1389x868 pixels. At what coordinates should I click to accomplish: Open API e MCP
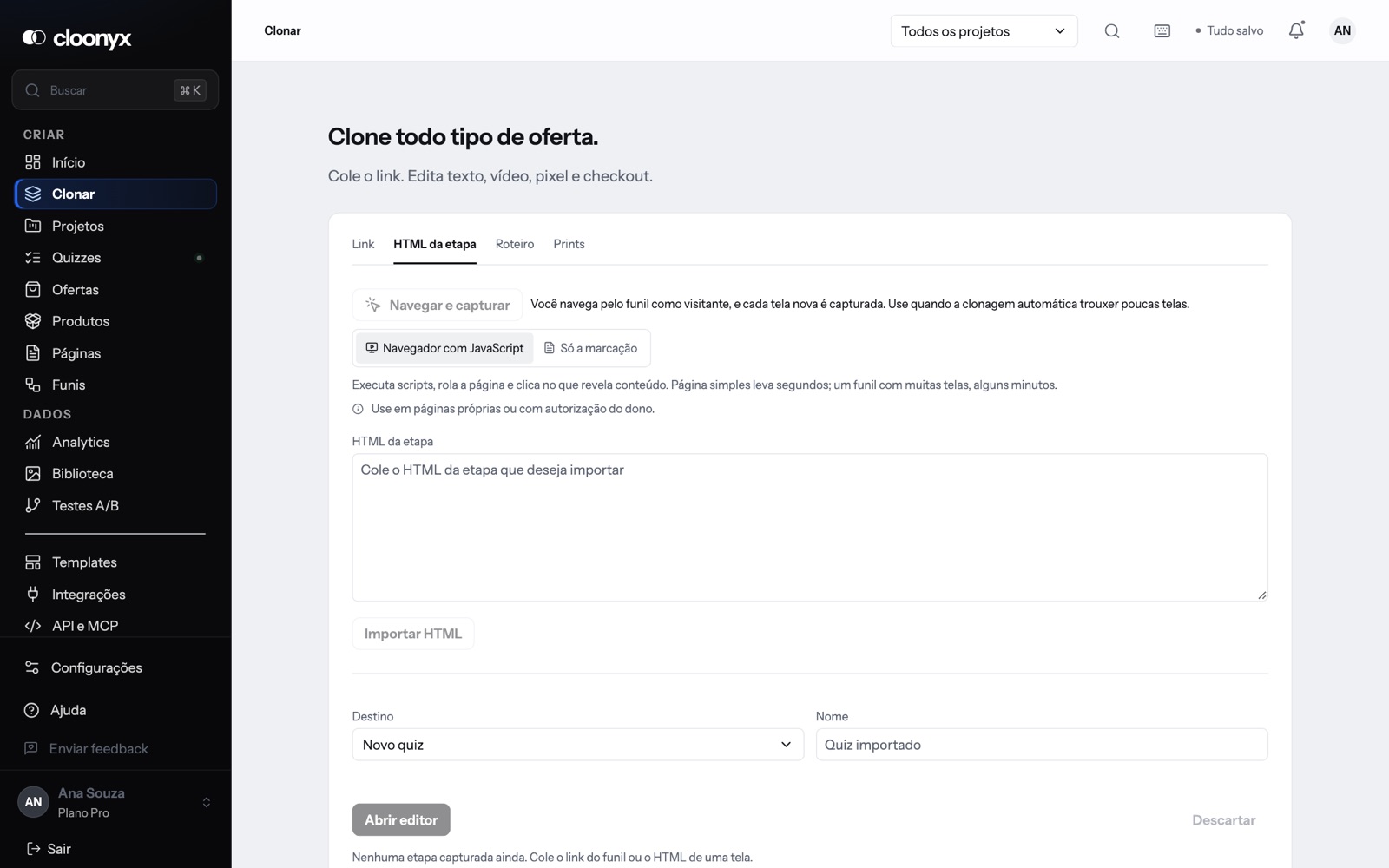coord(115,626)
